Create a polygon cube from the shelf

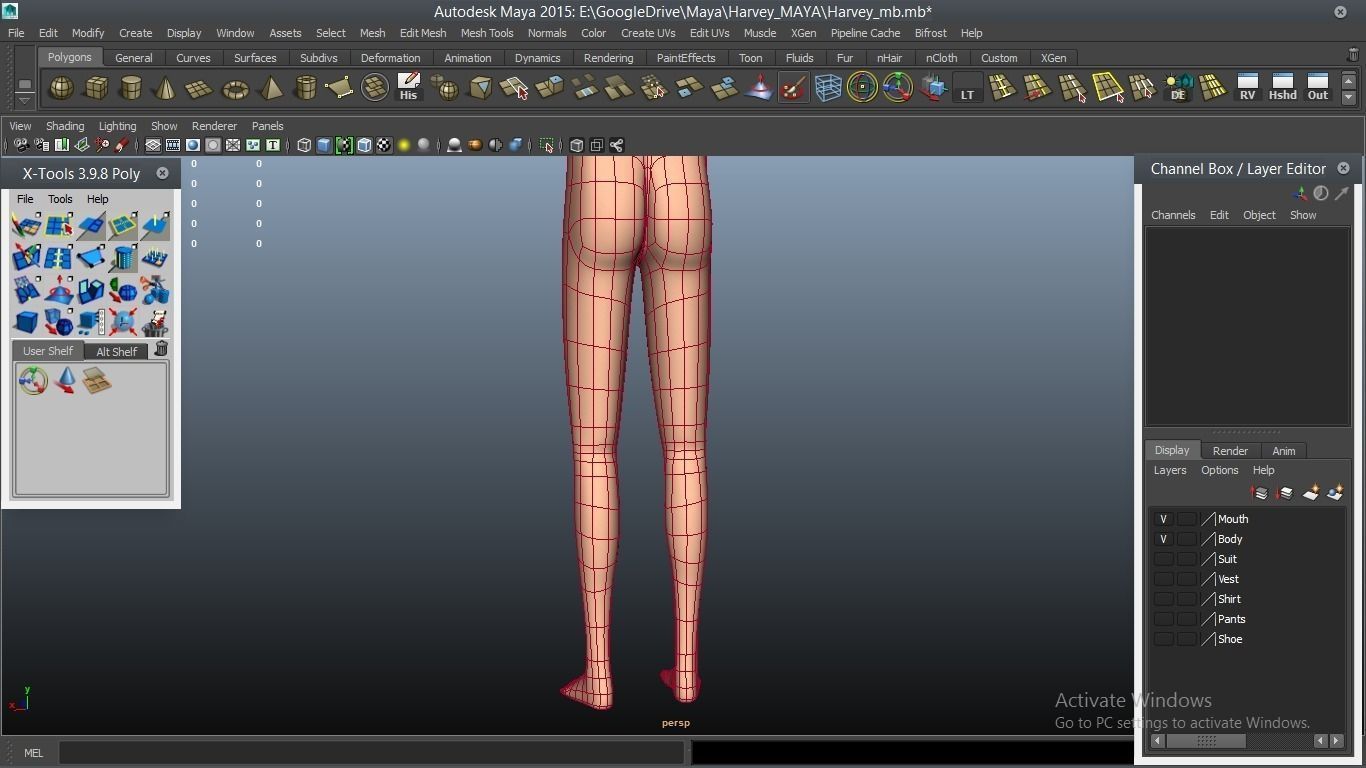click(x=96, y=88)
